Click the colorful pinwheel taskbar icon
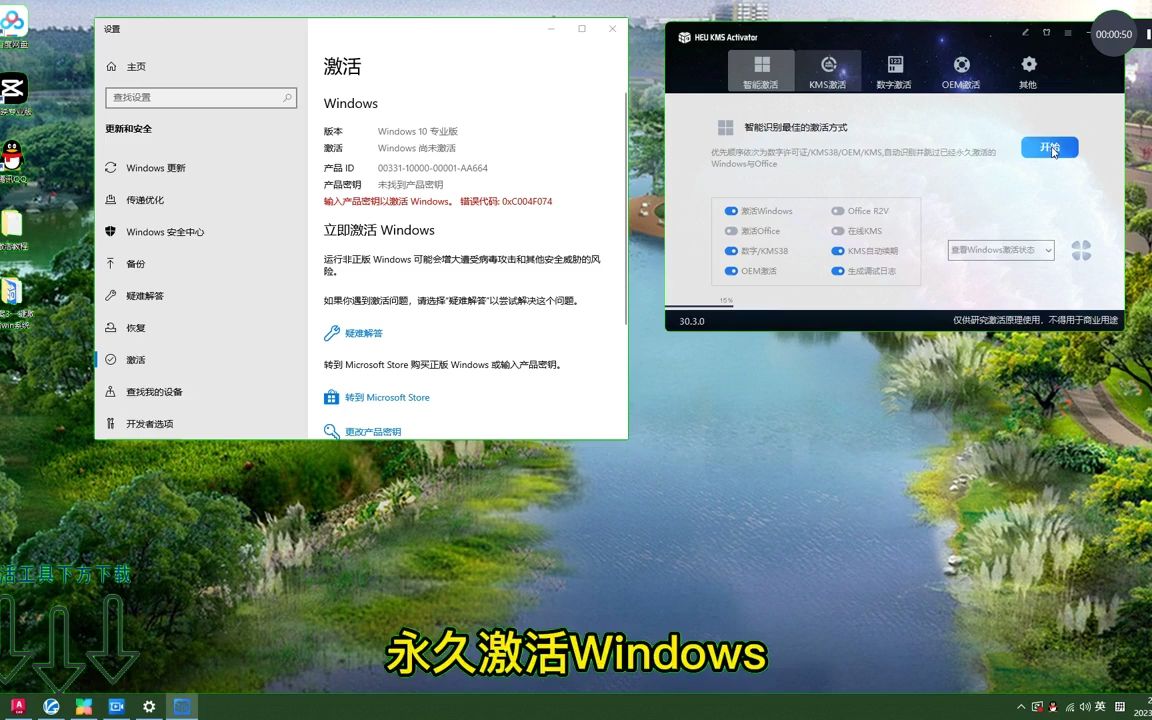1152x720 pixels. click(x=84, y=706)
